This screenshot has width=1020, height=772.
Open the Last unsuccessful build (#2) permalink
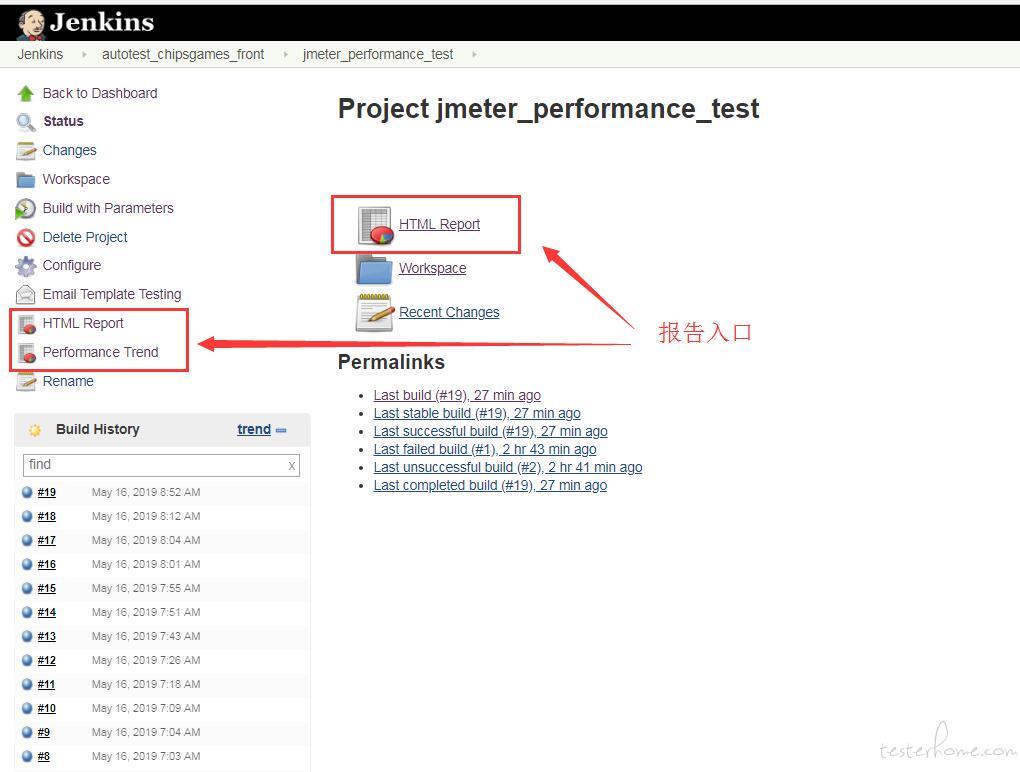pos(508,468)
